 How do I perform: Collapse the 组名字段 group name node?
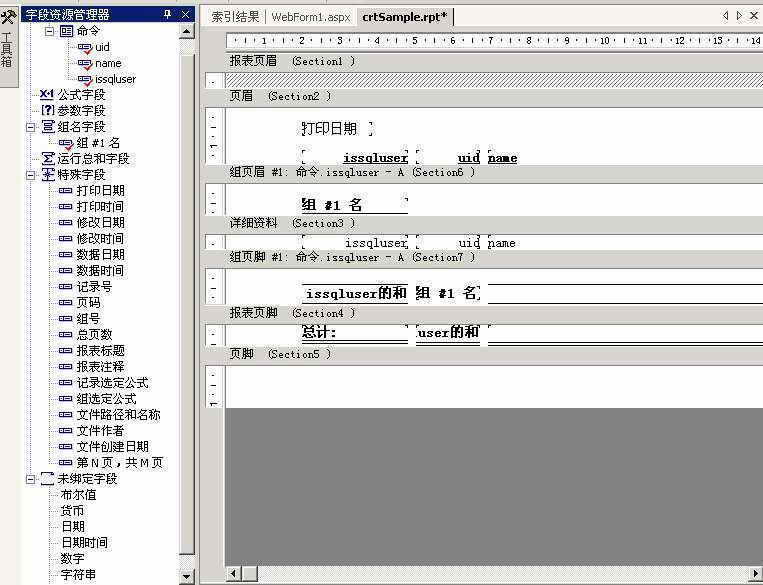pyautogui.click(x=31, y=127)
